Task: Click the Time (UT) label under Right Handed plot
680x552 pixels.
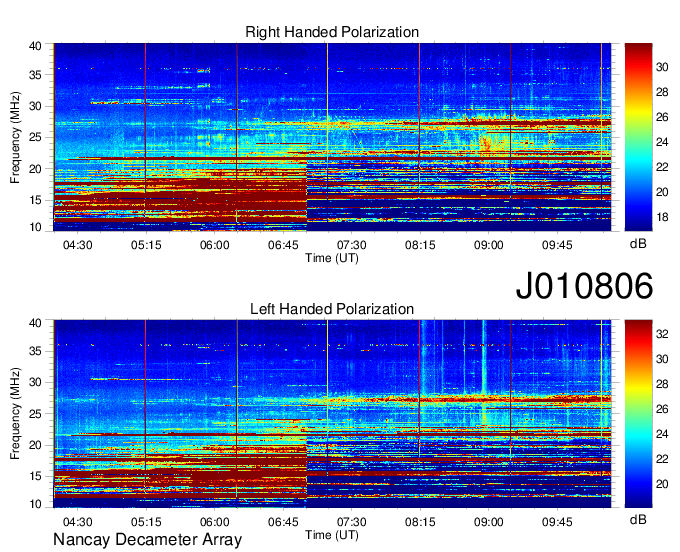Action: tap(332, 258)
